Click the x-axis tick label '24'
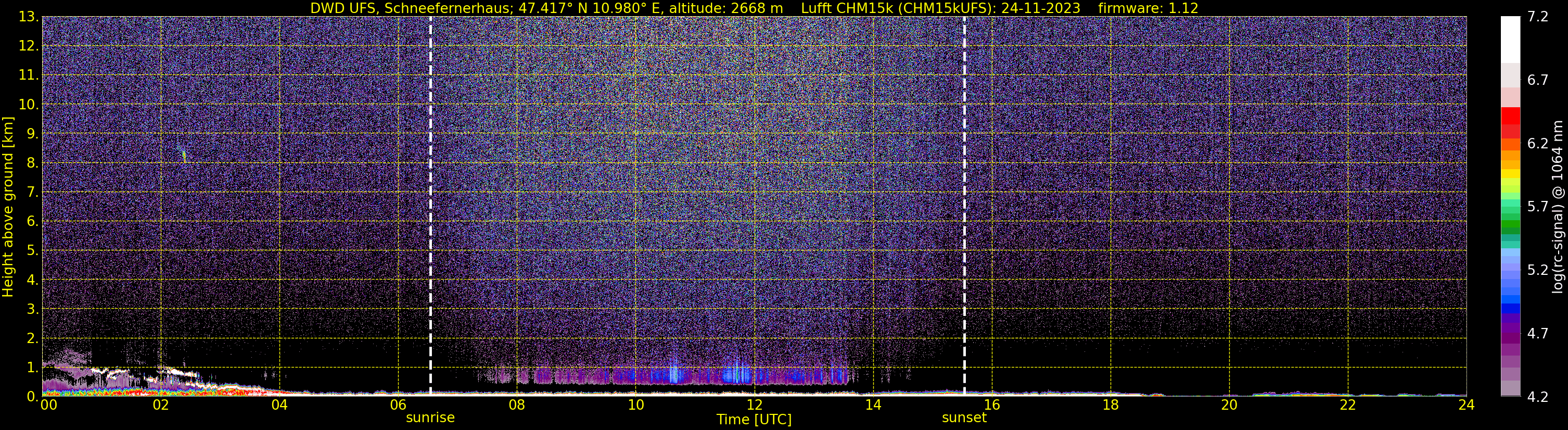The width and height of the screenshot is (1568, 430). (1467, 405)
